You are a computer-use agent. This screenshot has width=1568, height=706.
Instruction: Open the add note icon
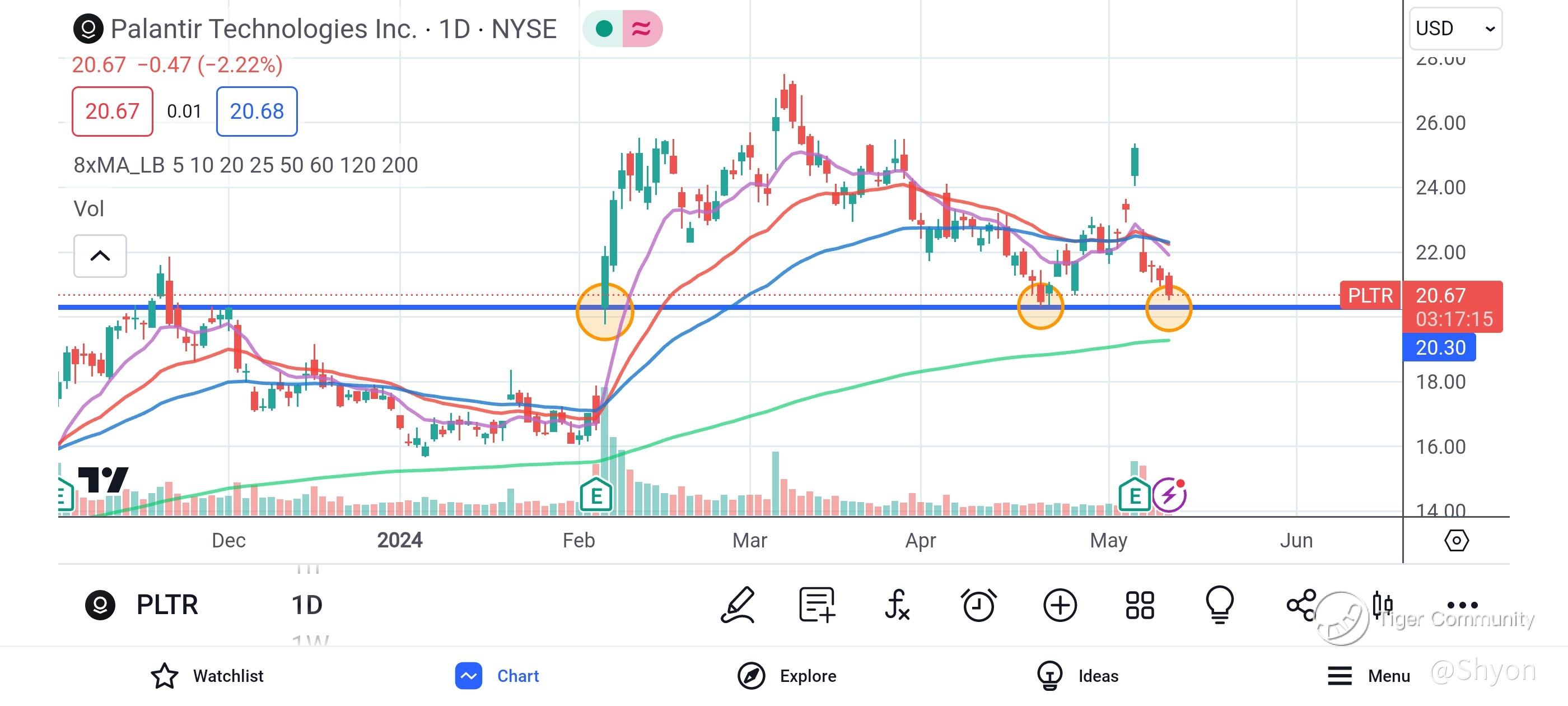pyautogui.click(x=816, y=605)
